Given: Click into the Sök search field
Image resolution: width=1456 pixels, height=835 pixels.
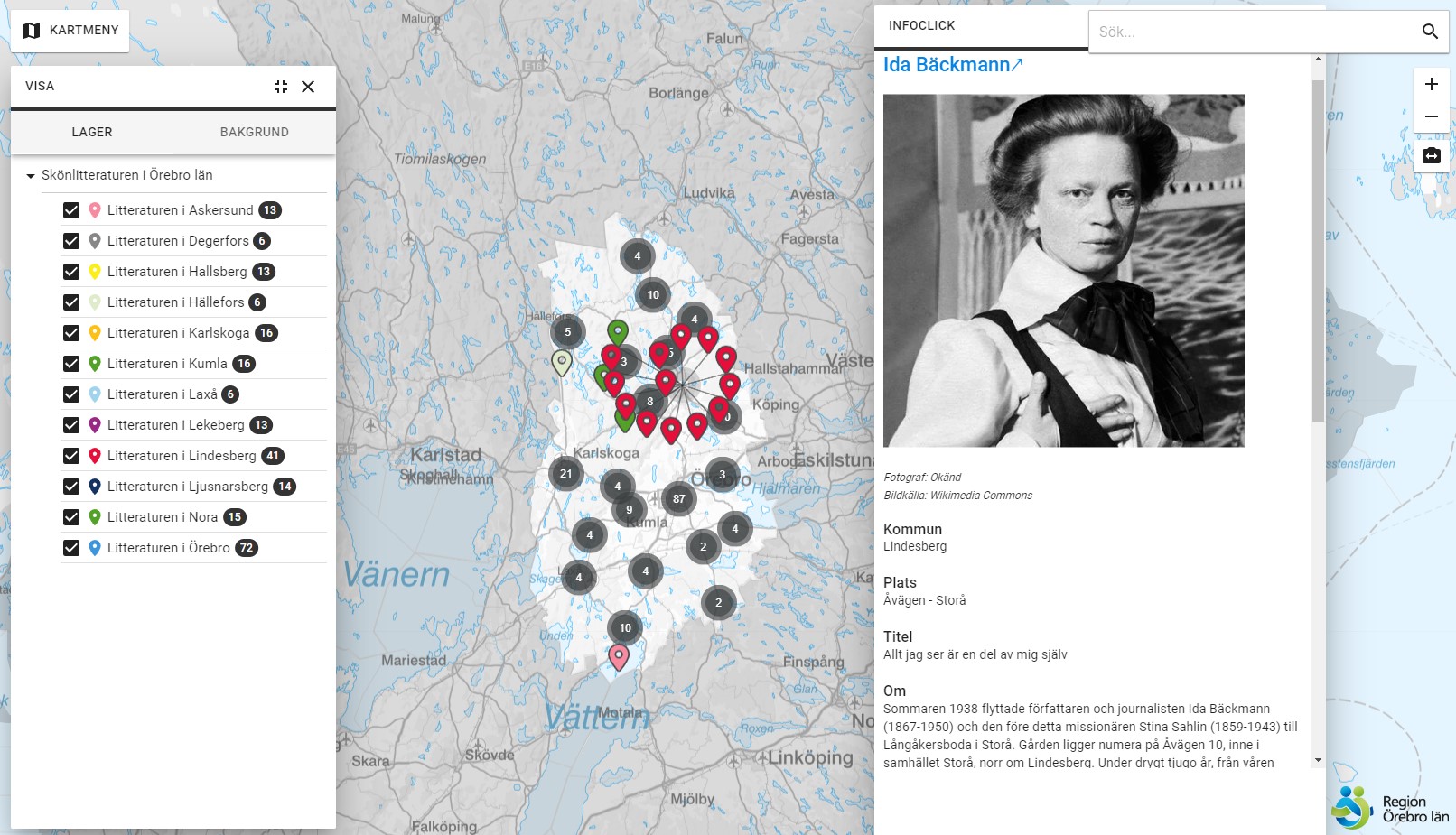Looking at the screenshot, I should click(1251, 32).
